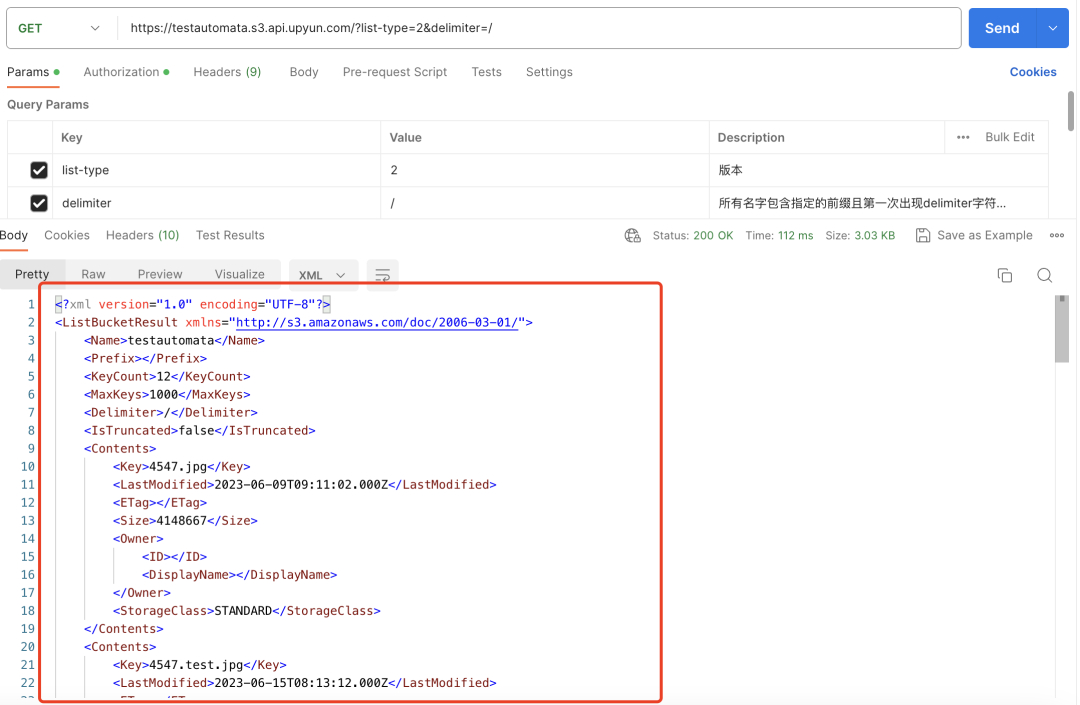1080x705 pixels.
Task: Click the Name testautomata line
Action: click(x=174, y=340)
